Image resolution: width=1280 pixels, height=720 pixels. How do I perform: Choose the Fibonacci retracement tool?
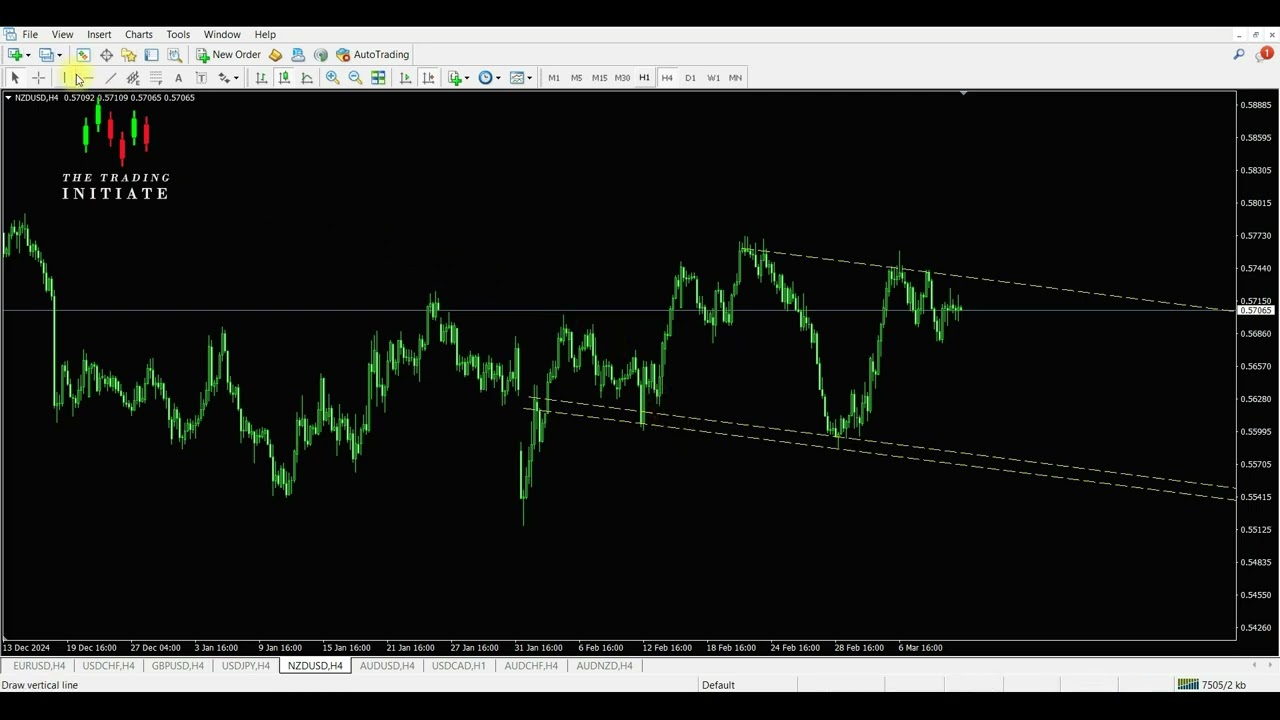point(156,78)
